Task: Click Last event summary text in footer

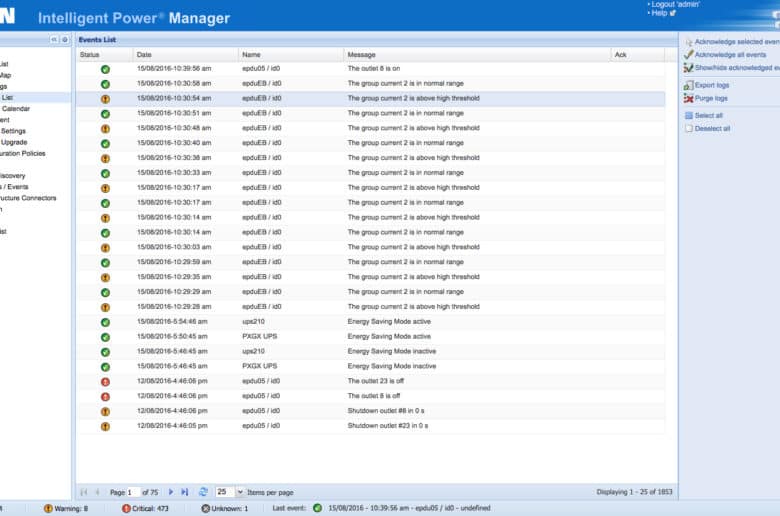Action: pyautogui.click(x=409, y=508)
